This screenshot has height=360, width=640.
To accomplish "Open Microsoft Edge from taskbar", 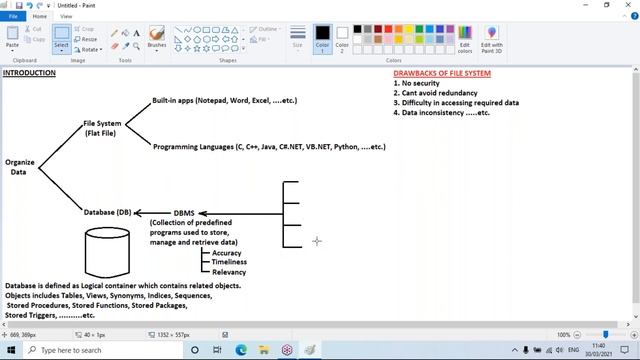I will 241,350.
